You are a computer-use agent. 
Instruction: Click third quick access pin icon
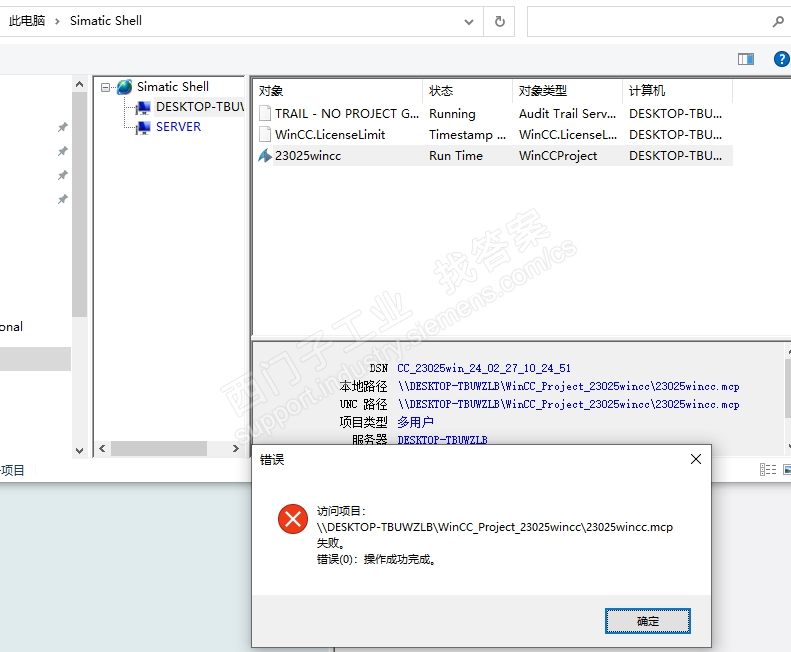pyautogui.click(x=63, y=175)
